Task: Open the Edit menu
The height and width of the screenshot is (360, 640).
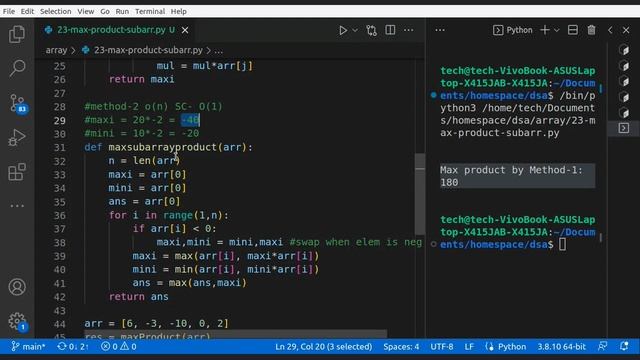Action: 27,11
